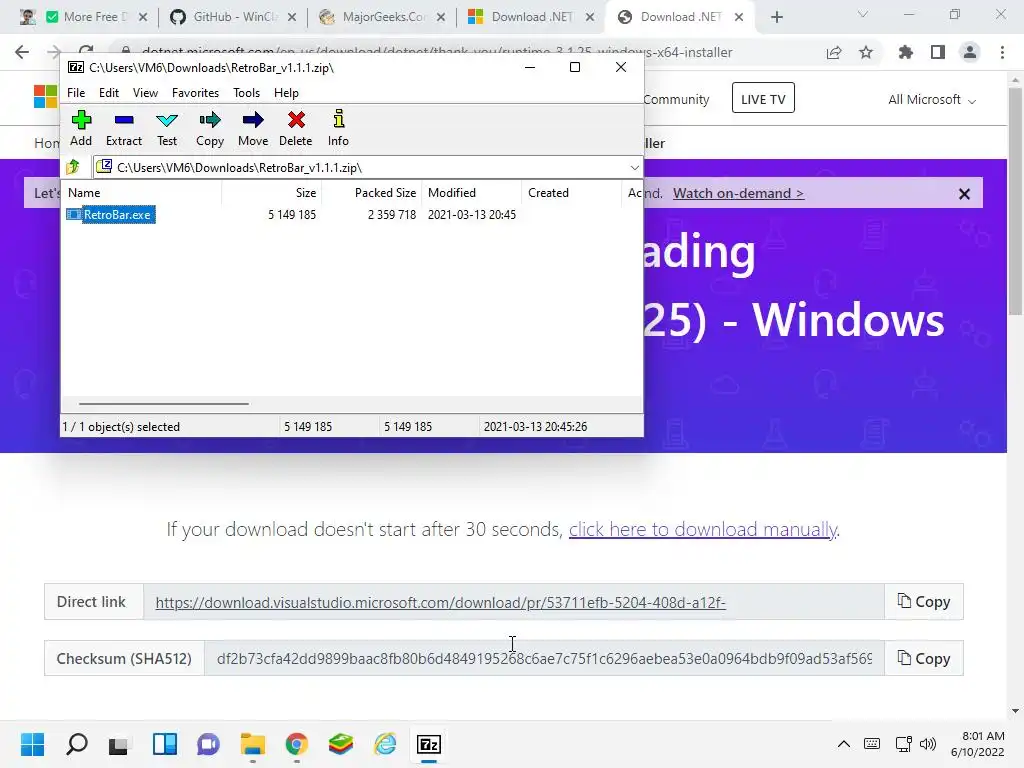The width and height of the screenshot is (1024, 768).
Task: Follow the Watch on-demand link
Action: [739, 193]
